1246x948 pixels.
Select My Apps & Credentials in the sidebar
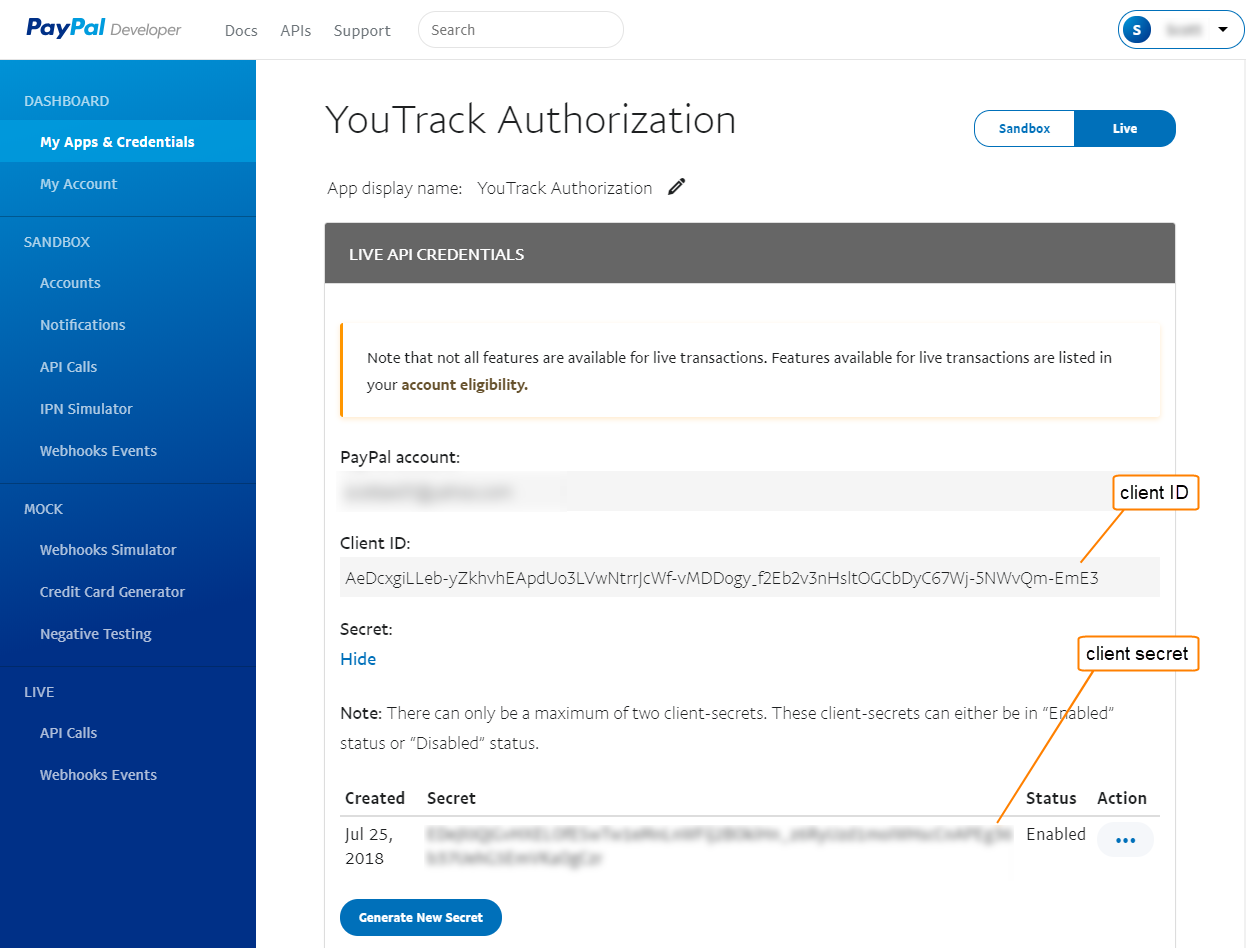(117, 141)
